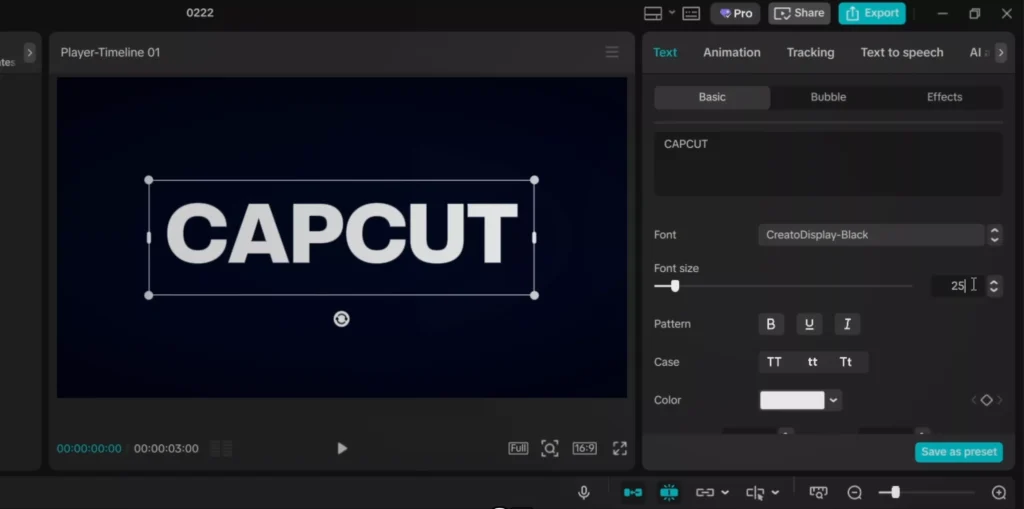Click the CAPCUT text input box
The height and width of the screenshot is (509, 1024).
tap(828, 163)
